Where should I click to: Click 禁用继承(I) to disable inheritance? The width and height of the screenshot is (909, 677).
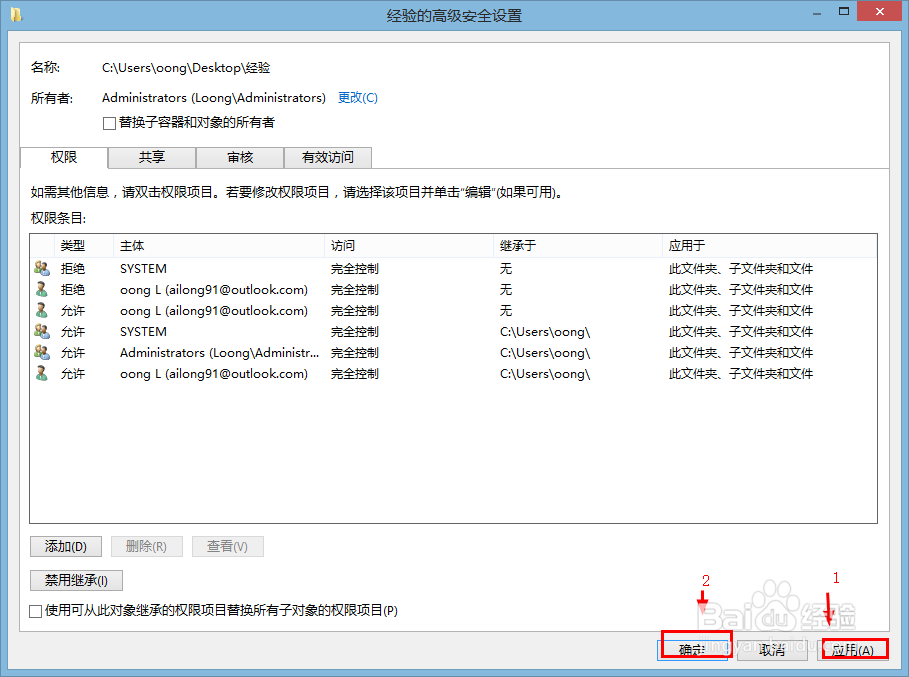[x=75, y=580]
